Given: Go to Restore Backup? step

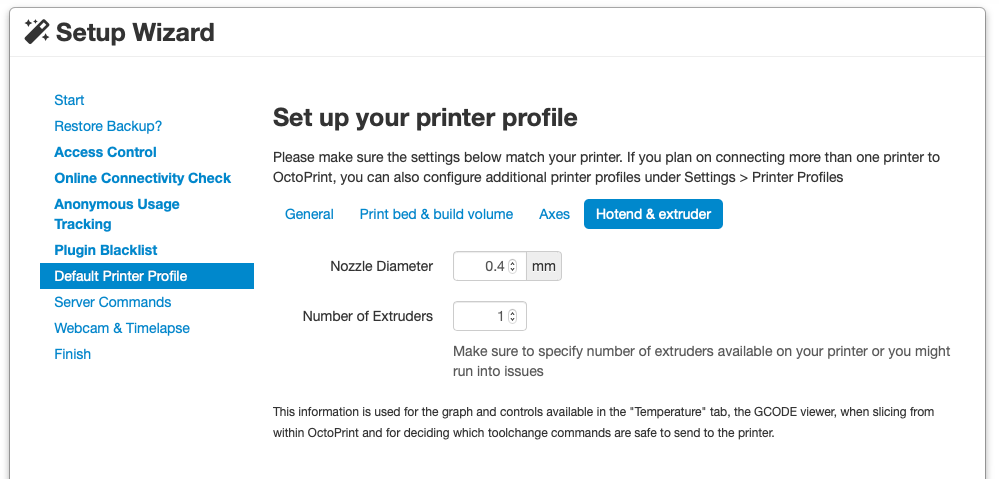Looking at the screenshot, I should click(108, 126).
